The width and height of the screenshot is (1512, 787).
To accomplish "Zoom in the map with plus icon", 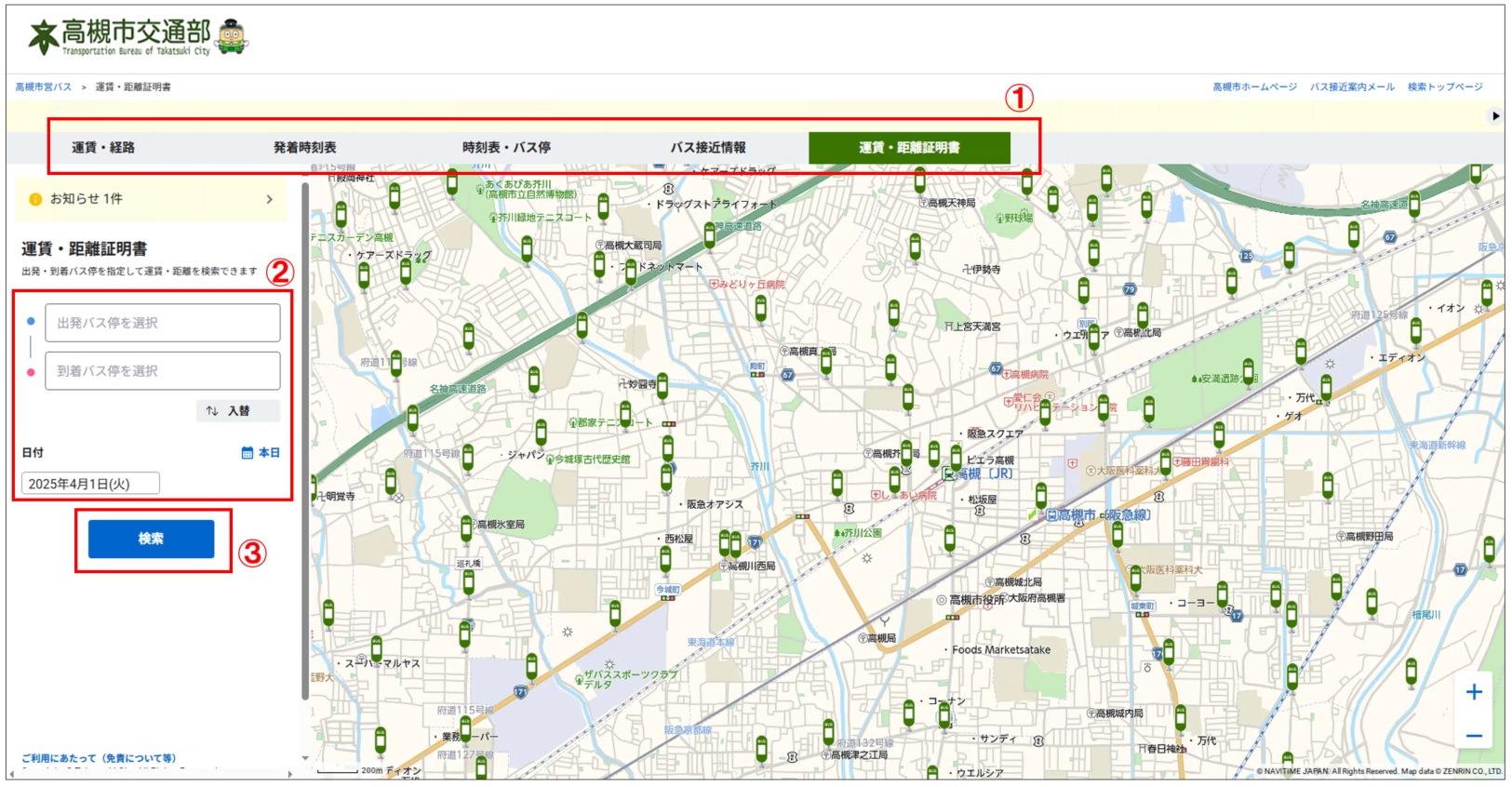I will [1474, 692].
